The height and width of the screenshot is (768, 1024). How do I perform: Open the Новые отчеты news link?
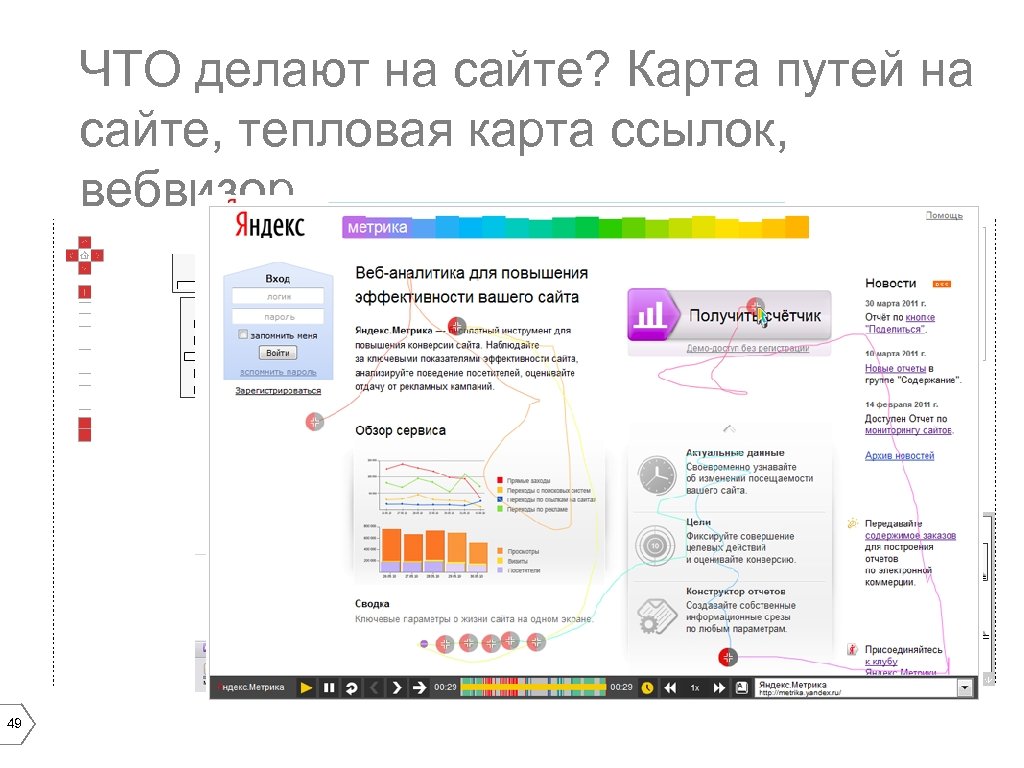click(x=895, y=368)
